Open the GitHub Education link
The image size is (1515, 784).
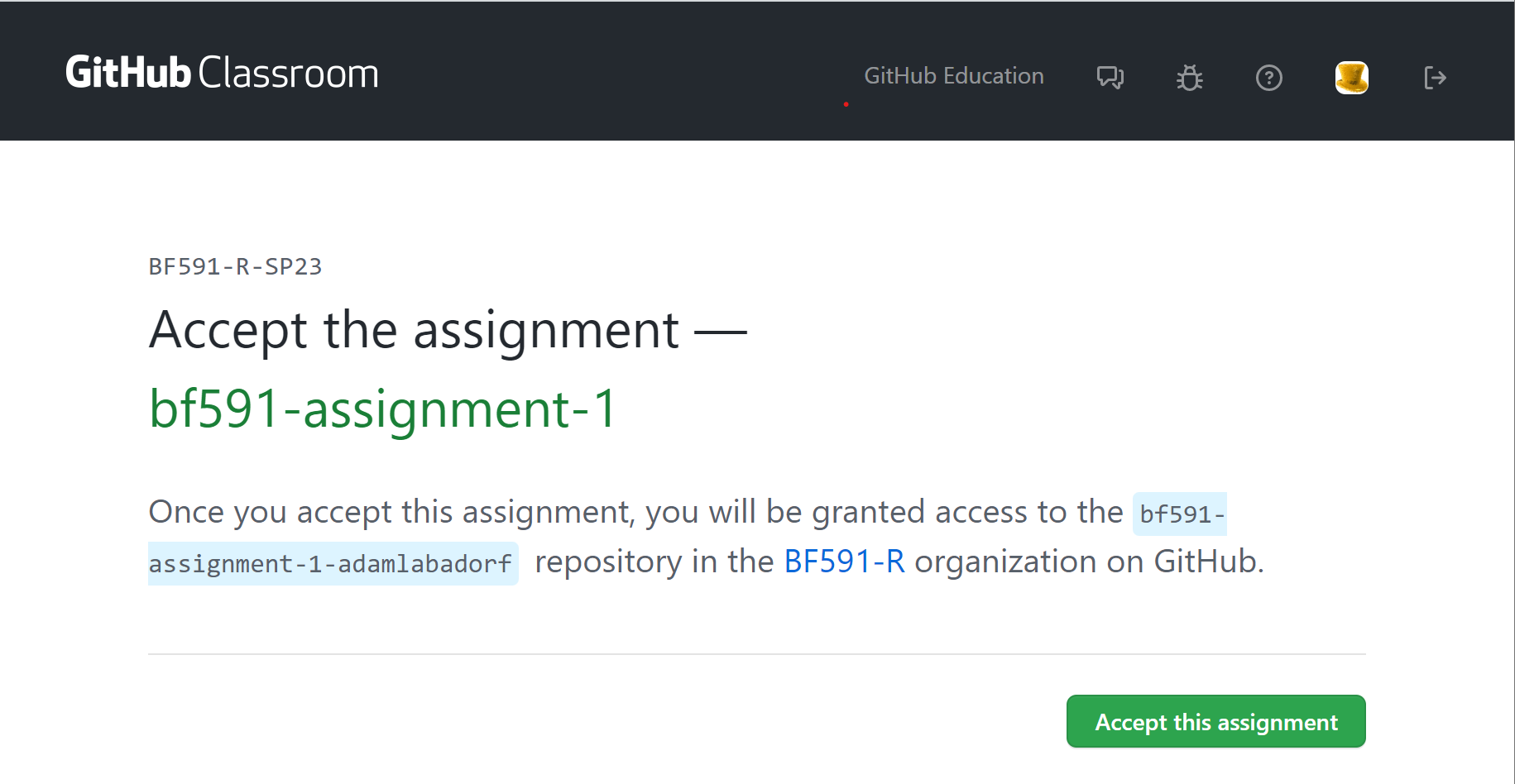click(953, 76)
